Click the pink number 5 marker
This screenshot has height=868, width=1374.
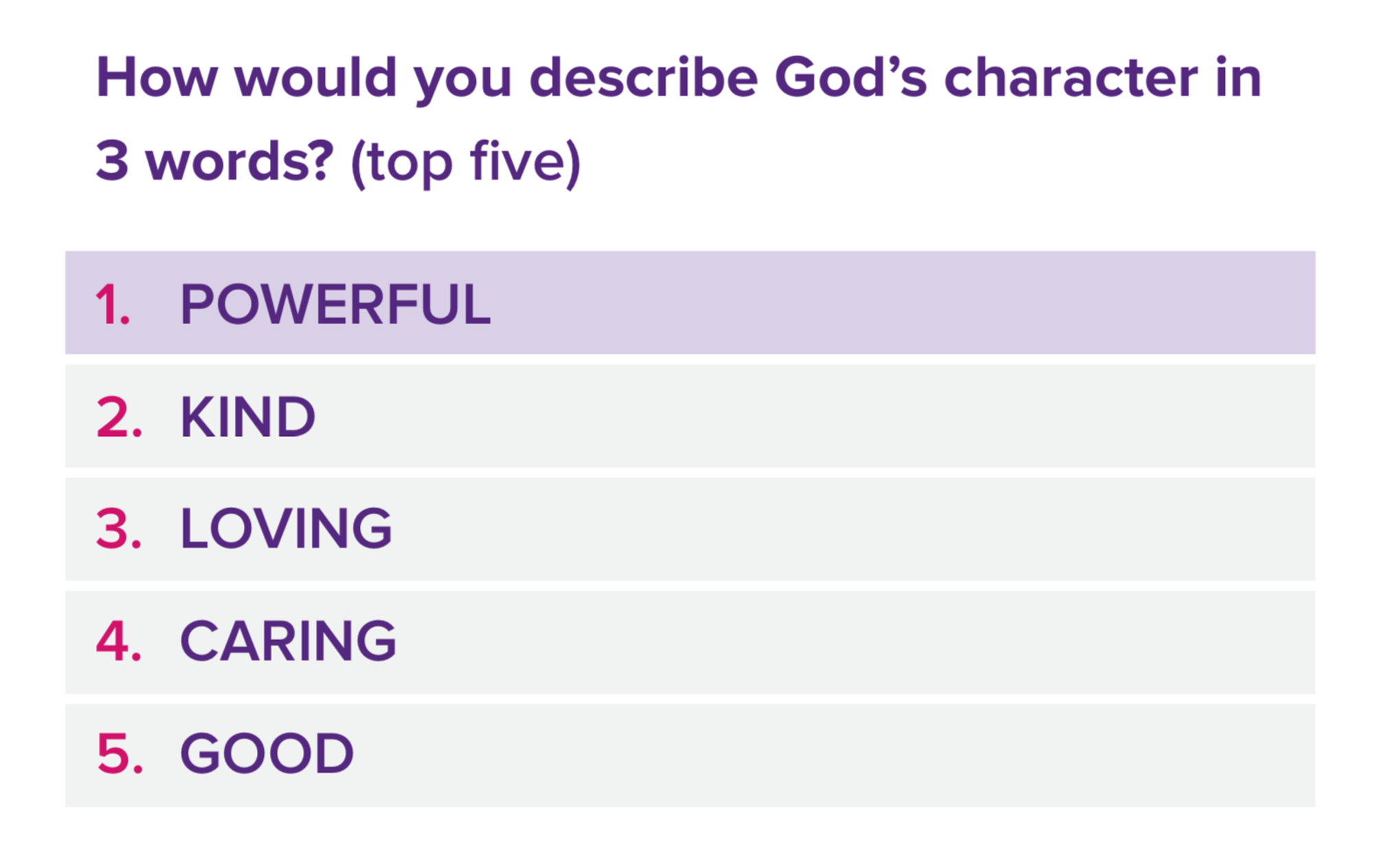(x=120, y=754)
